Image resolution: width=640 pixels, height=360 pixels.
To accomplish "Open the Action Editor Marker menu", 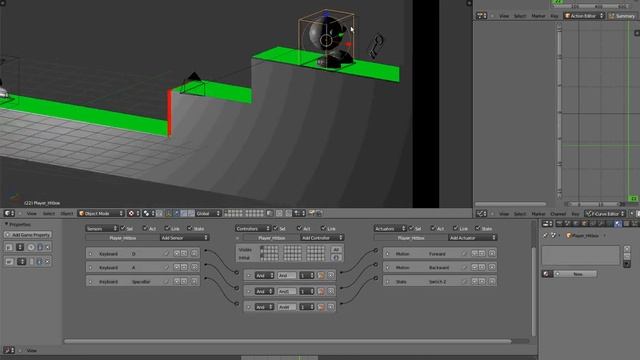I will point(538,16).
